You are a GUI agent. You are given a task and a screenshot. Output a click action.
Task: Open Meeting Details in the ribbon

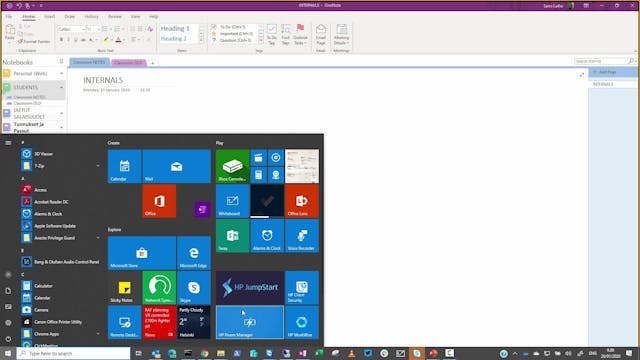tap(341, 34)
